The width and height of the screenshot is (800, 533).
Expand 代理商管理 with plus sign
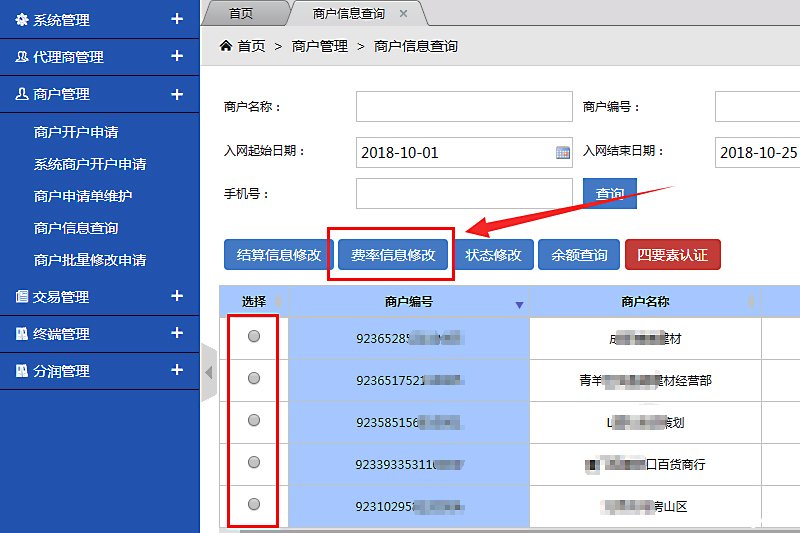coord(177,56)
